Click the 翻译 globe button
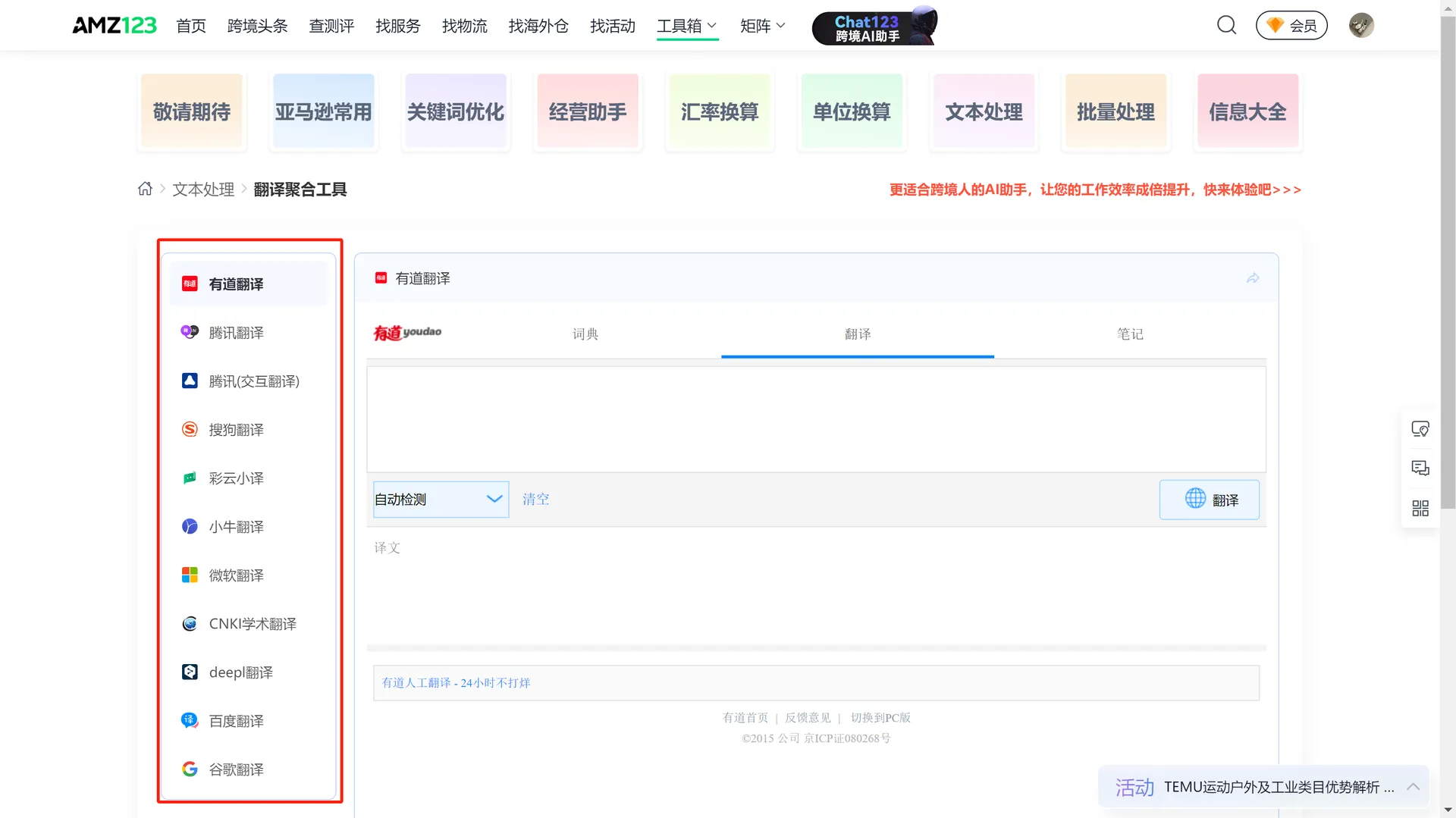Image resolution: width=1456 pixels, height=818 pixels. (1210, 499)
